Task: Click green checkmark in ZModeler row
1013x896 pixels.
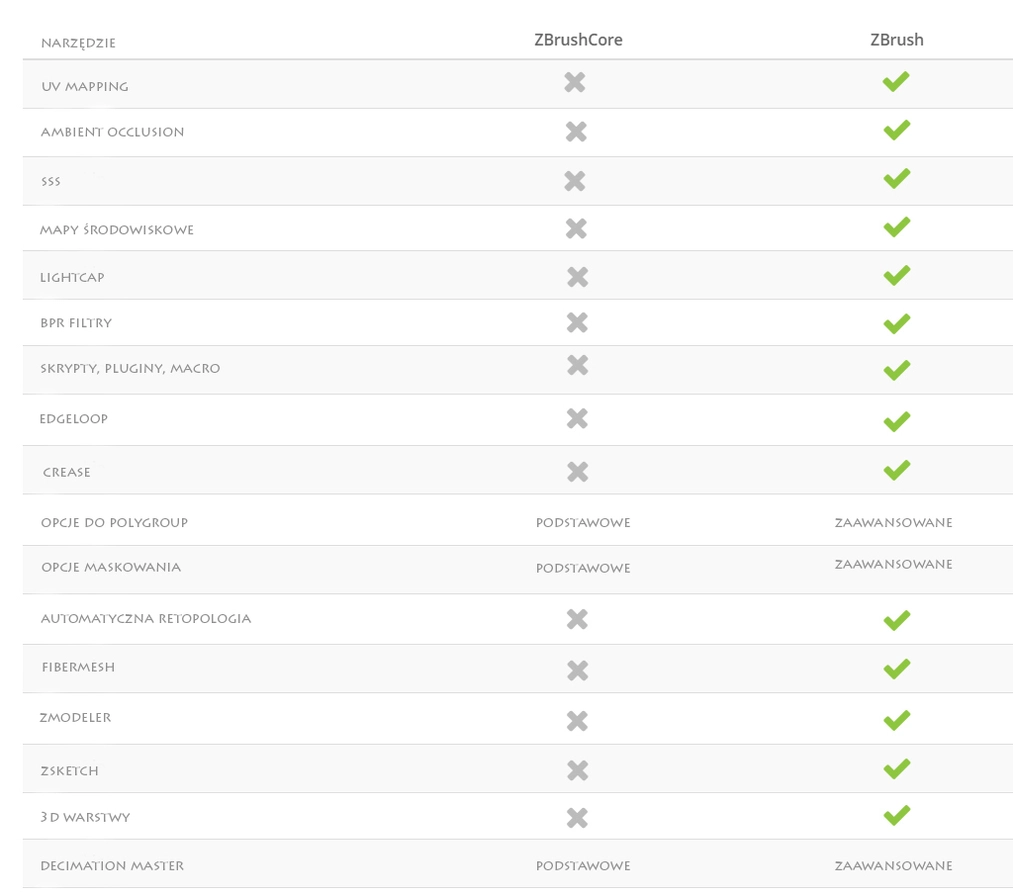Action: 897,720
